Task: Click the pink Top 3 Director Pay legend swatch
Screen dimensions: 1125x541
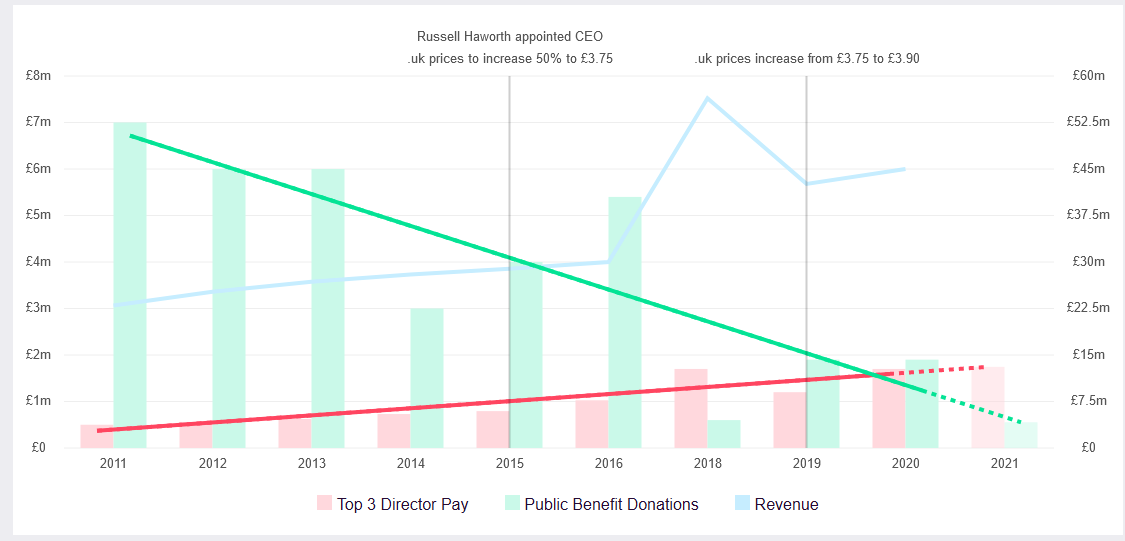Action: (325, 504)
